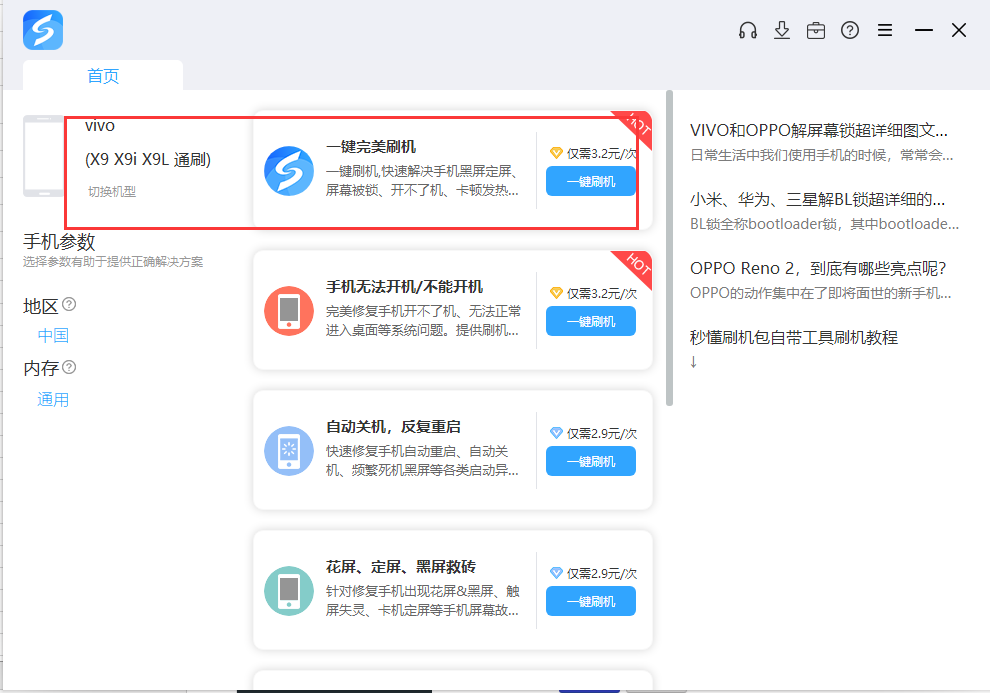Click gold diamond icon in 手机无法开机 card
The width and height of the screenshot is (990, 693).
(556, 293)
